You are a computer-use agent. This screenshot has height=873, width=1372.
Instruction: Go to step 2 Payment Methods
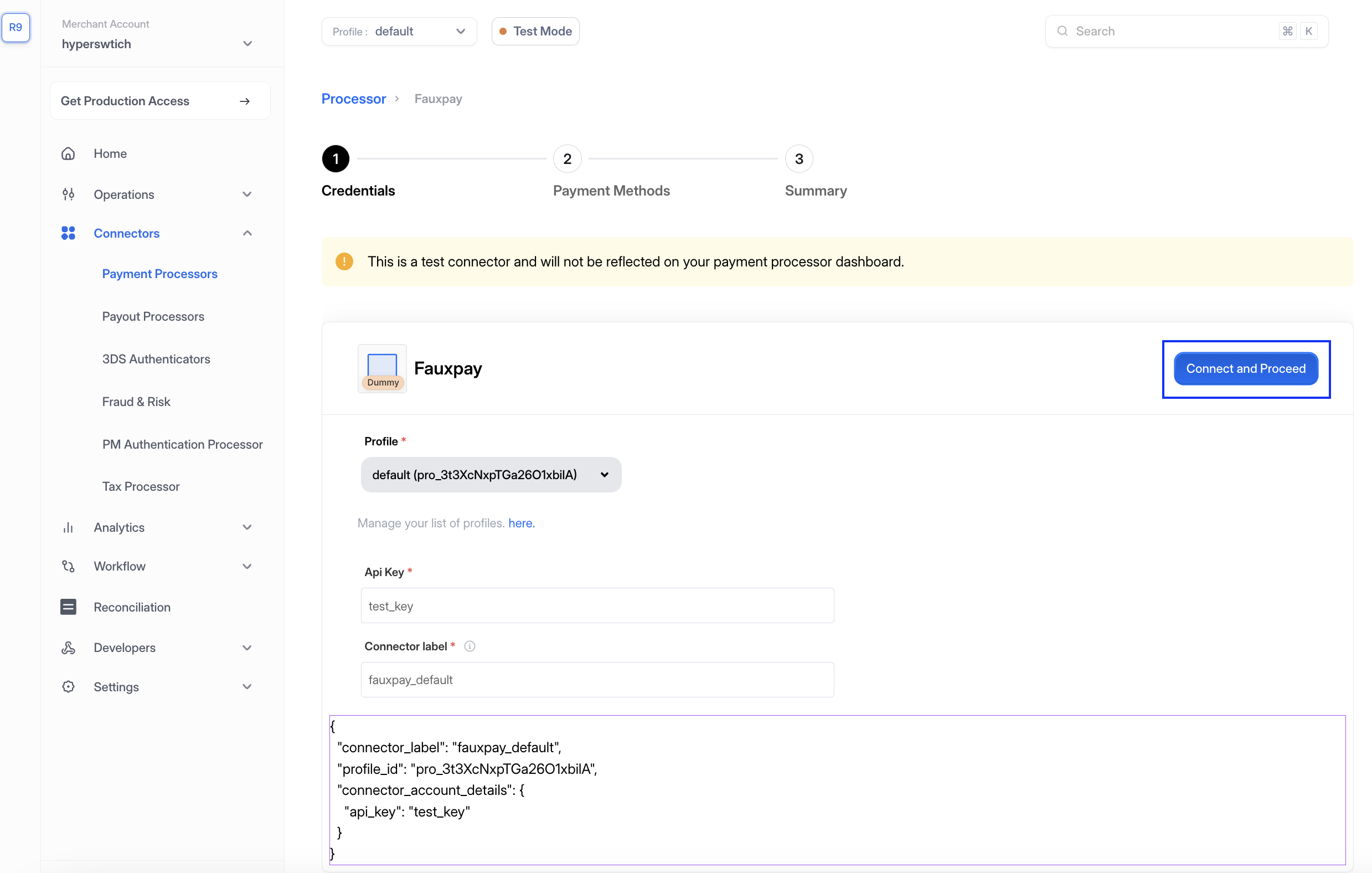tap(567, 159)
